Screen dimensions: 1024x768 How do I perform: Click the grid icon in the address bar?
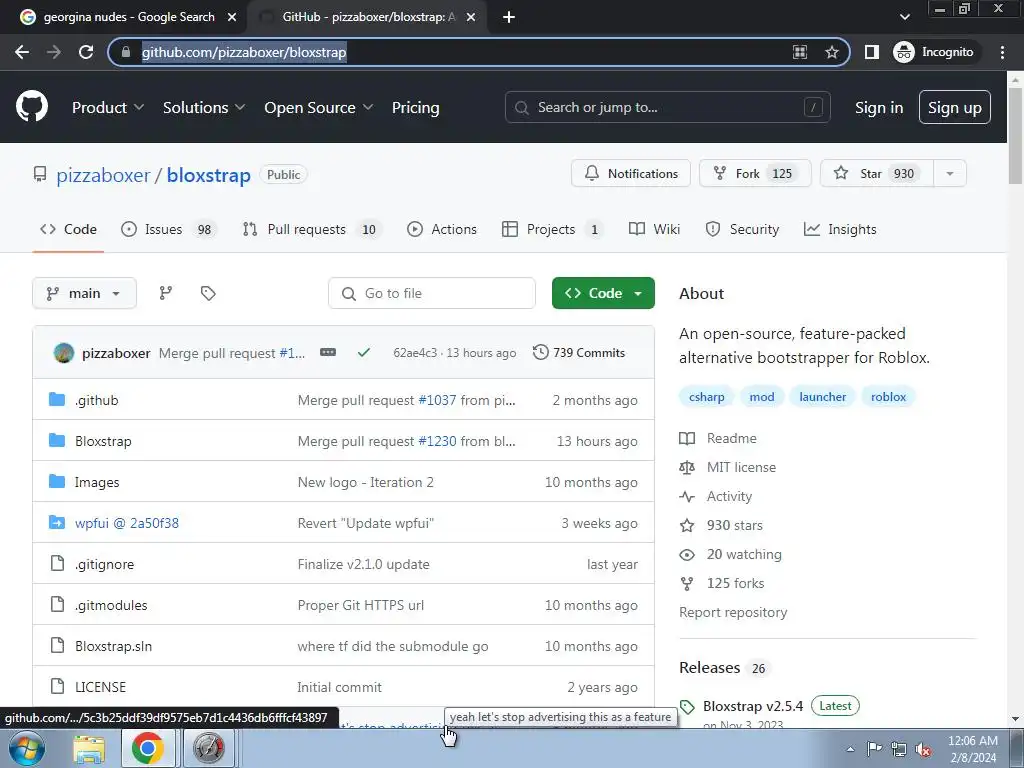(799, 52)
